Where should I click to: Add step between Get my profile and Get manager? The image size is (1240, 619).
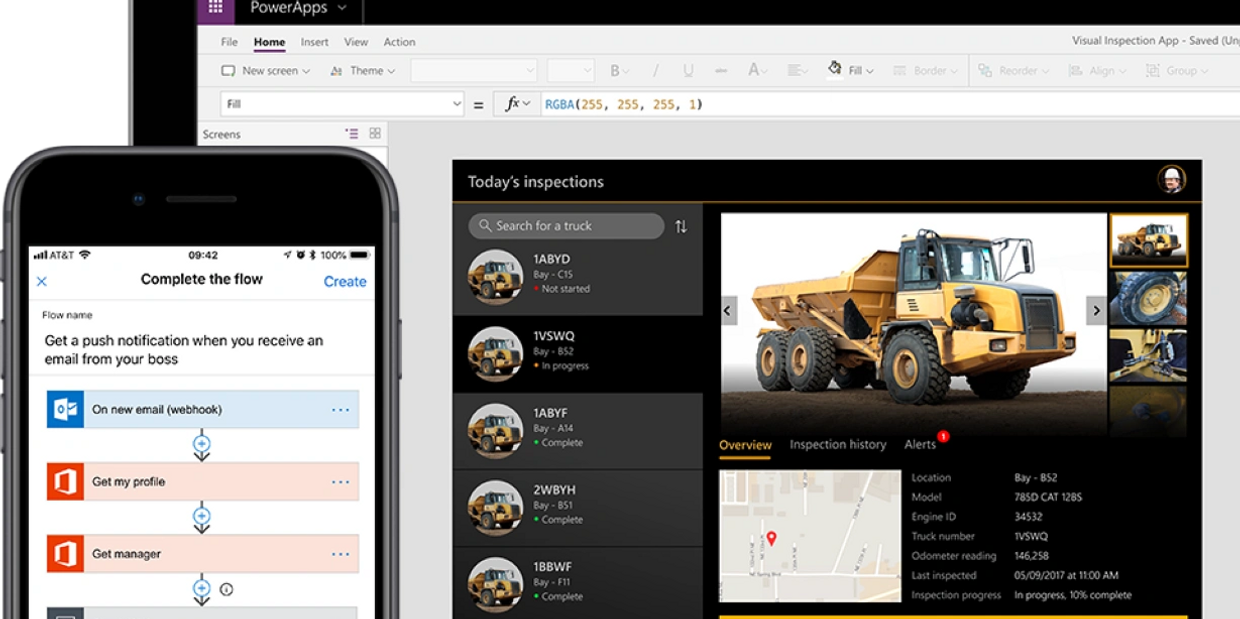tap(201, 516)
